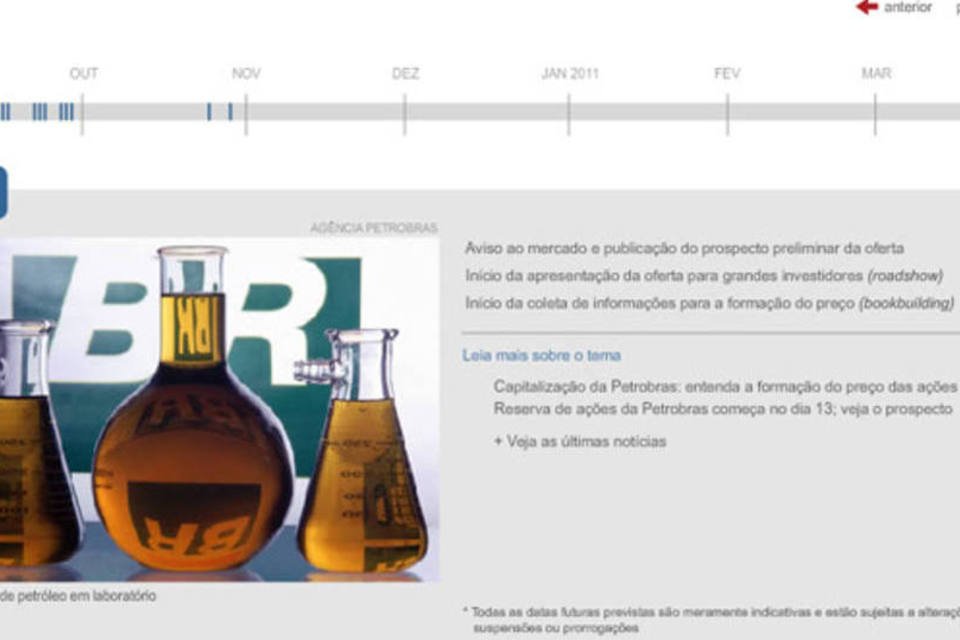
Task: Click the first blue event marker in October
Action: [x=209, y=111]
